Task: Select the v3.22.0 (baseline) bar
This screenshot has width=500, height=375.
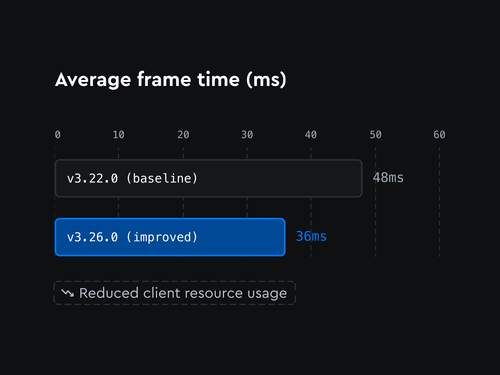Action: pyautogui.click(x=209, y=178)
